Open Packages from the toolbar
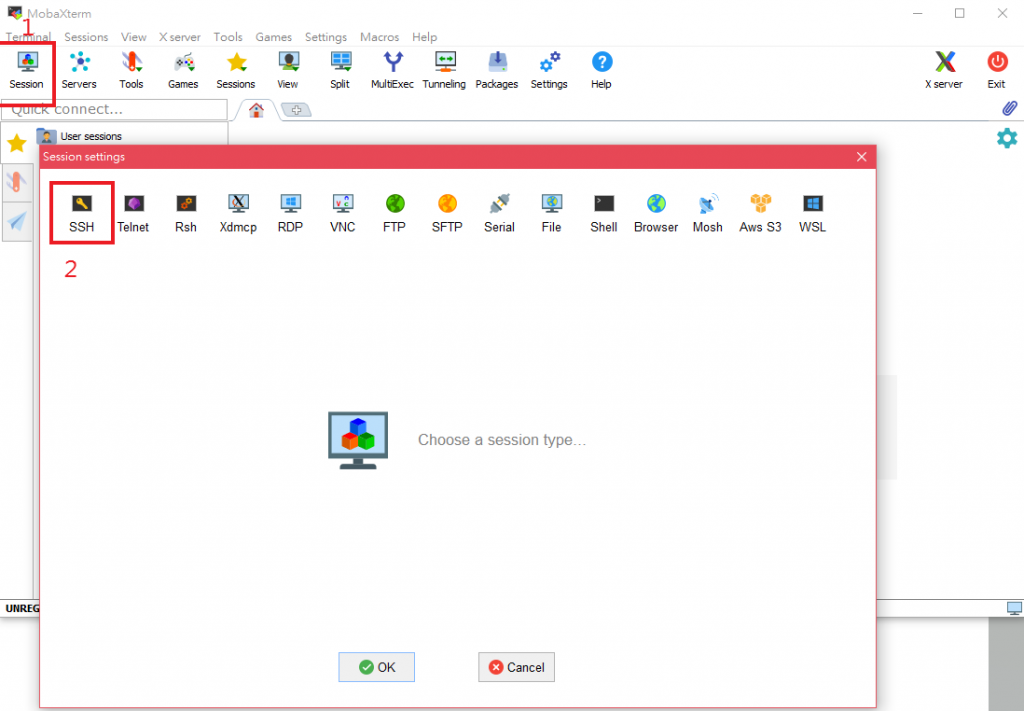This screenshot has width=1024, height=711. pyautogui.click(x=497, y=71)
